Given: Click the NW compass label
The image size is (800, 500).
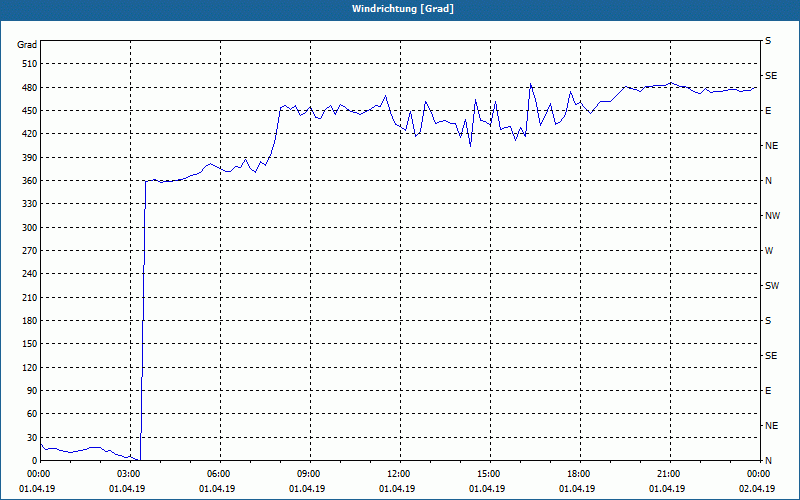Looking at the screenshot, I should pos(772,216).
